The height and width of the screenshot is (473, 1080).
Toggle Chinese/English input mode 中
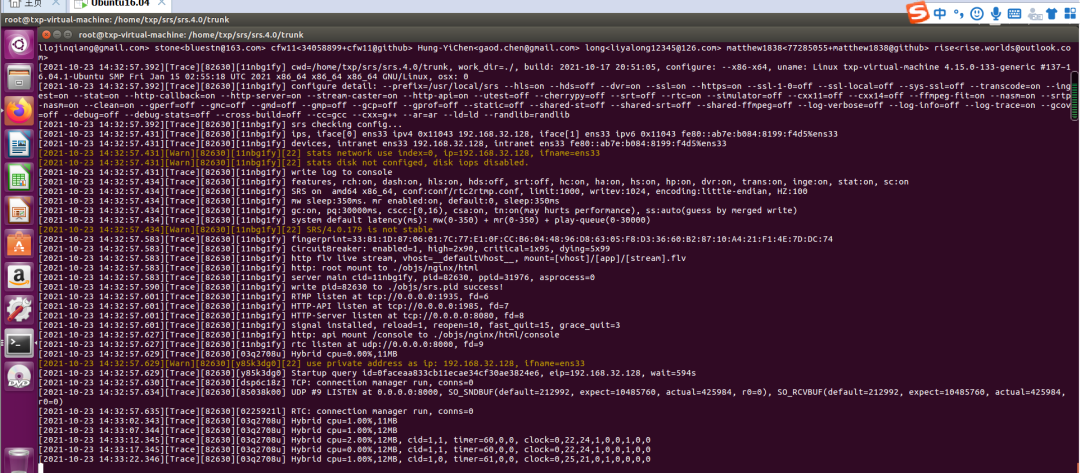940,13
